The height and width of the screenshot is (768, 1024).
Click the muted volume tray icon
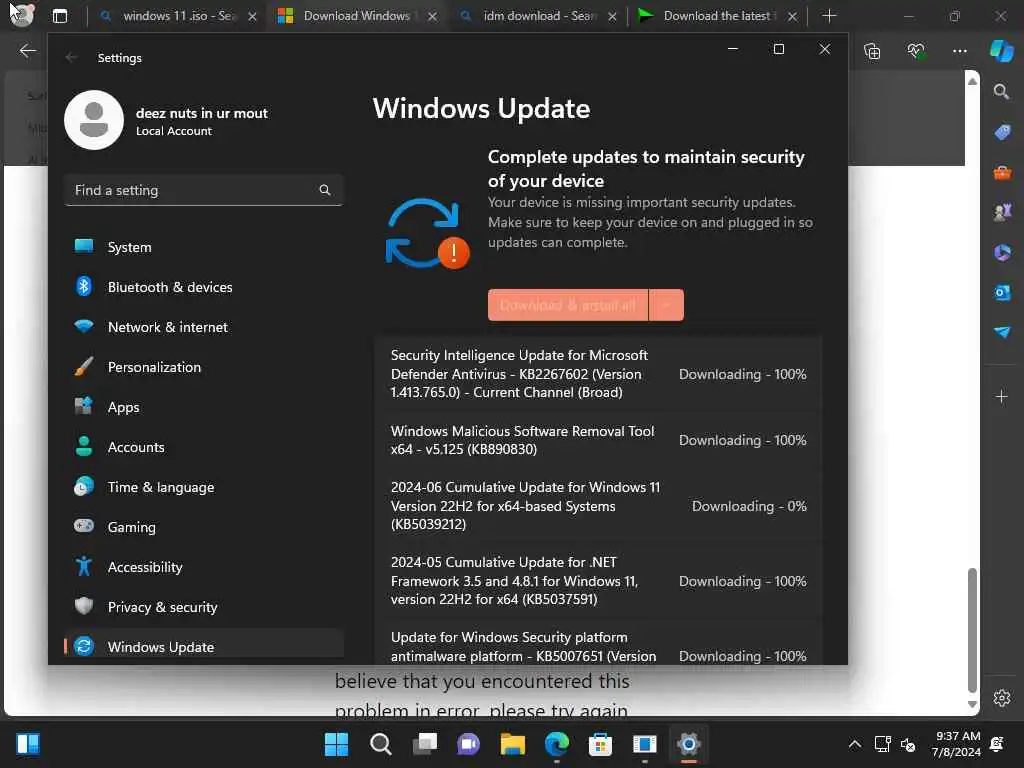[908, 744]
